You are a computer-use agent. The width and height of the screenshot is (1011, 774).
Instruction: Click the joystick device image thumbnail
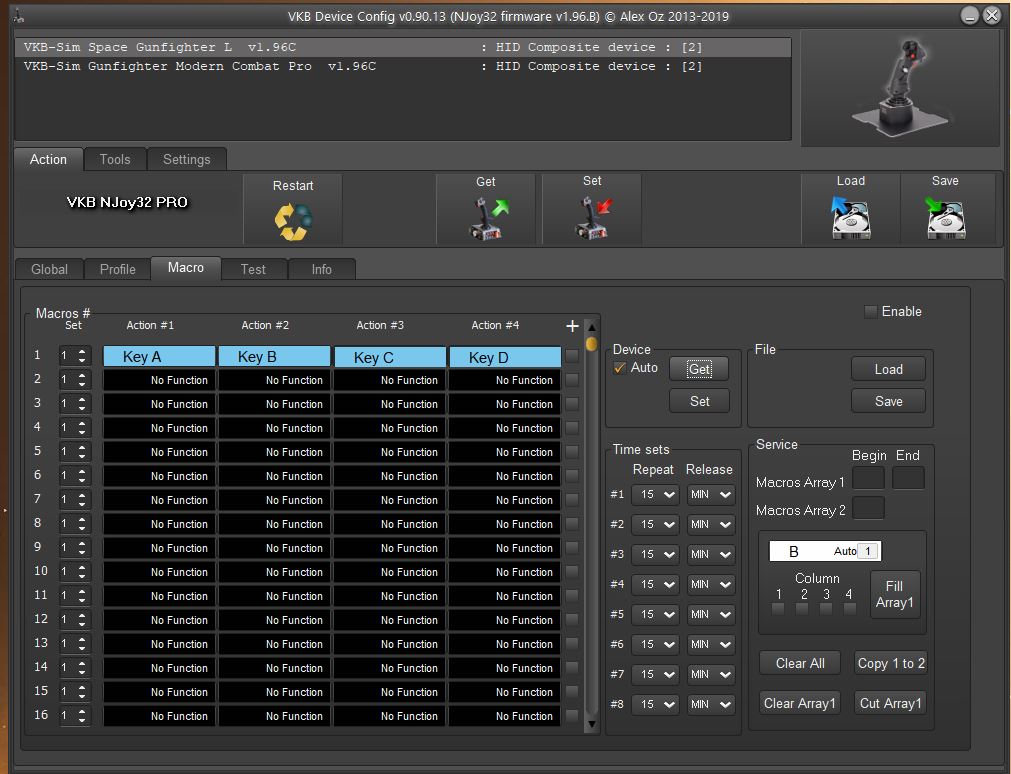(899, 88)
